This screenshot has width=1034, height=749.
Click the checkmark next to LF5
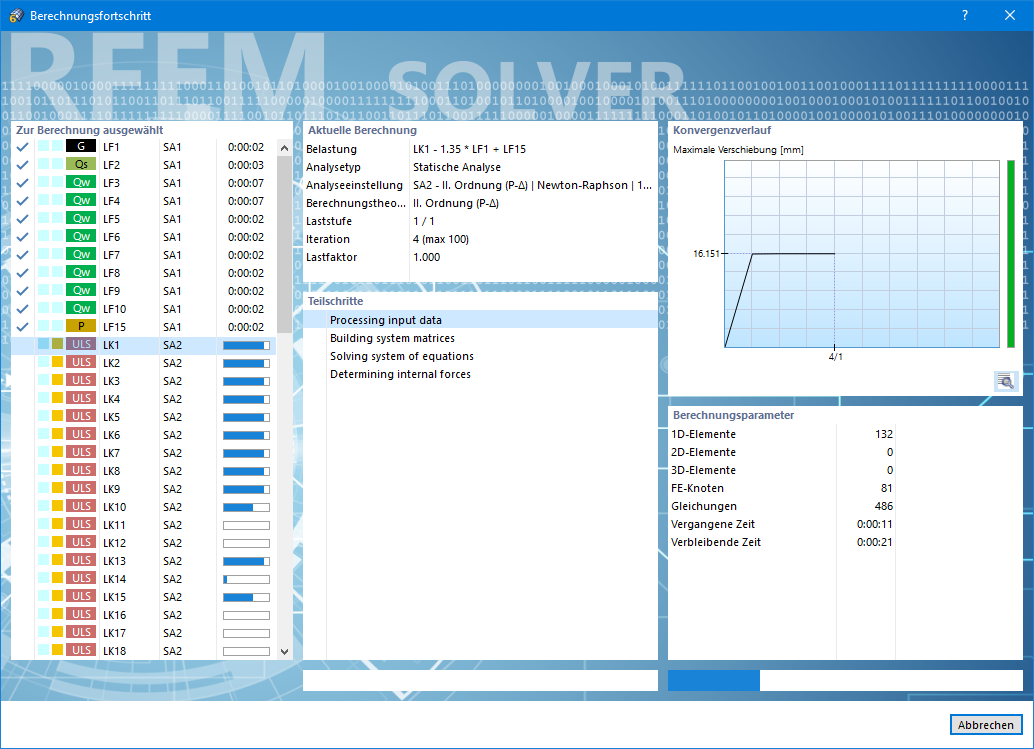click(22, 219)
